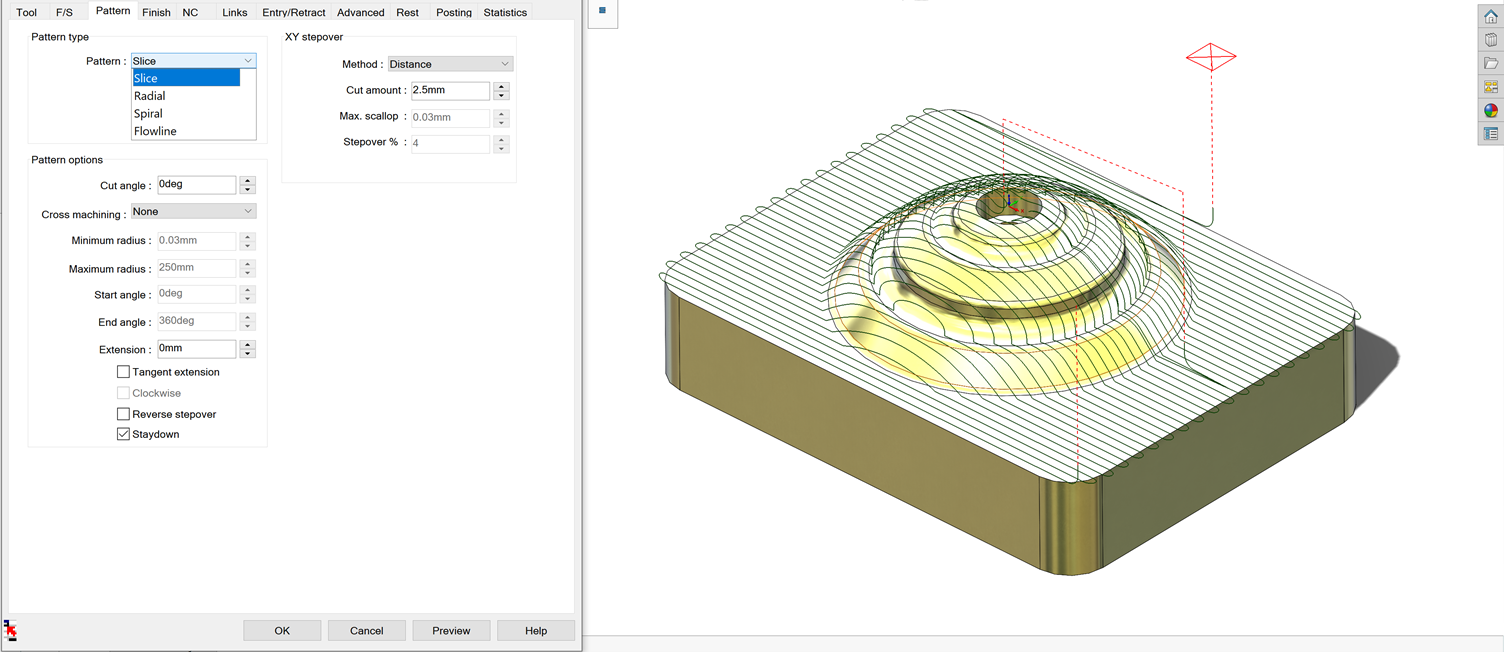
Task: Click inside the Cut angle input field
Action: pos(195,184)
